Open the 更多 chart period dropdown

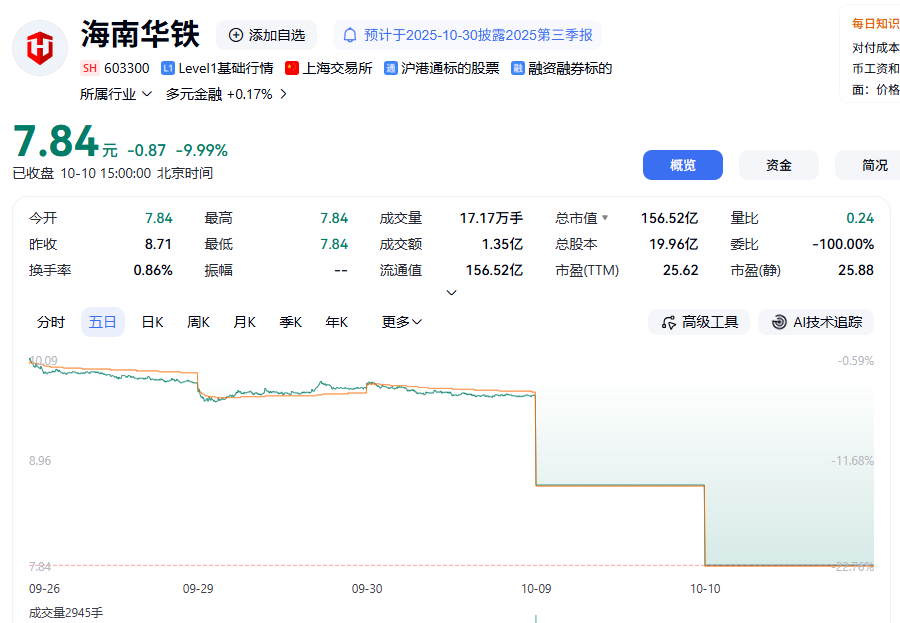401,322
